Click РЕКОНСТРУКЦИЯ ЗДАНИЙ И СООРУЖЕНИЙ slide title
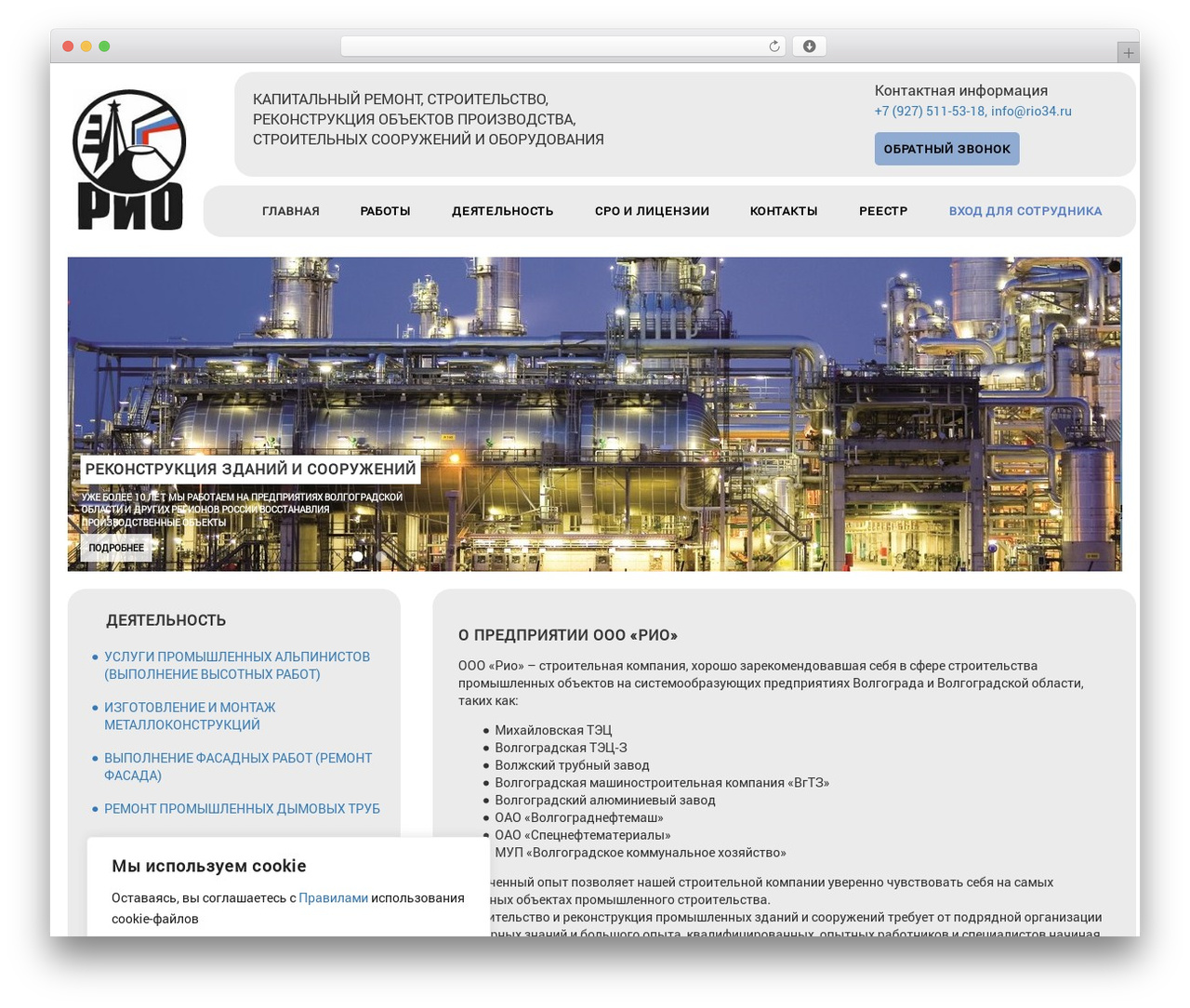The image size is (1190, 1008). click(251, 470)
